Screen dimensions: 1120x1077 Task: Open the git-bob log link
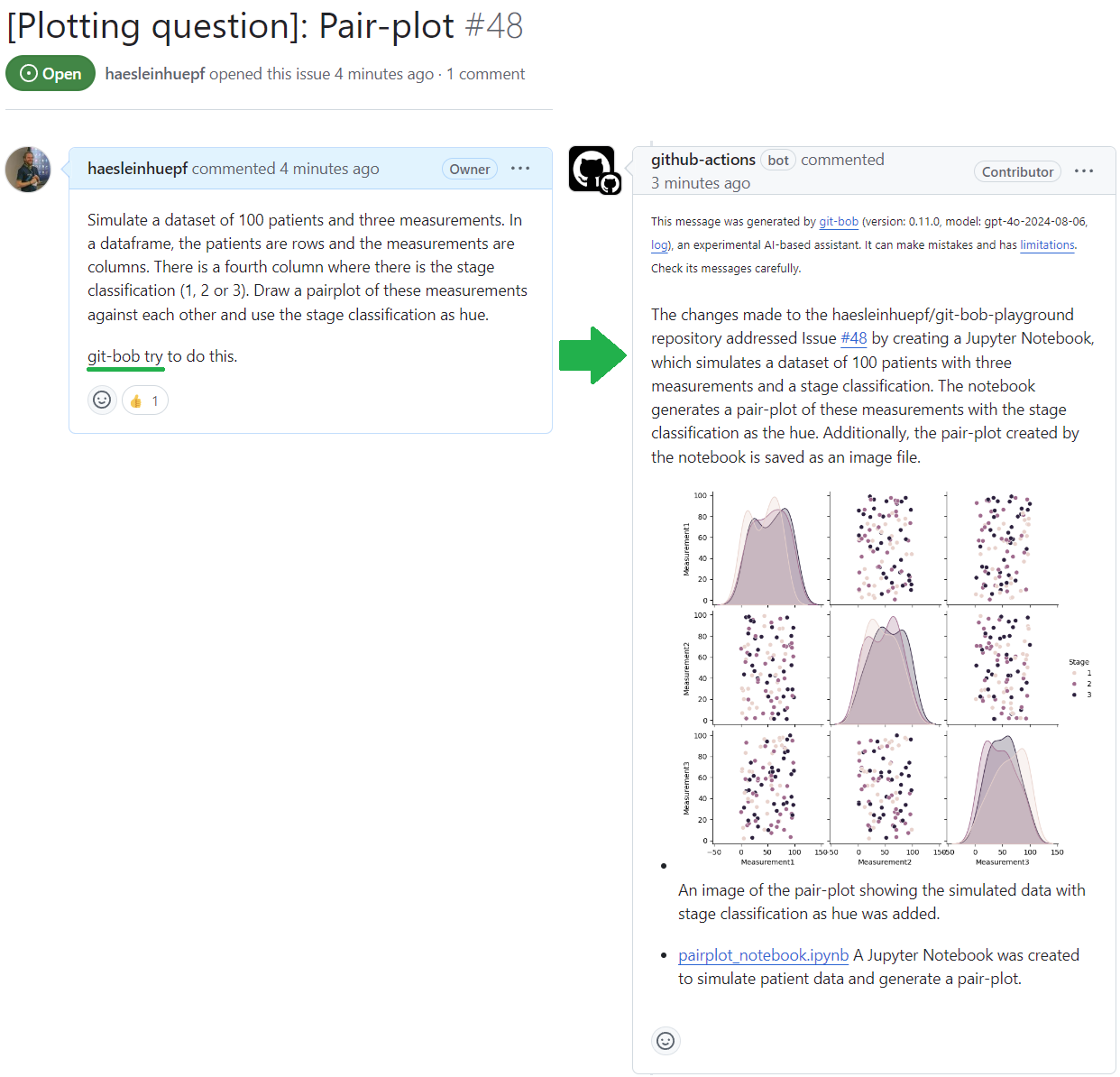(x=660, y=244)
